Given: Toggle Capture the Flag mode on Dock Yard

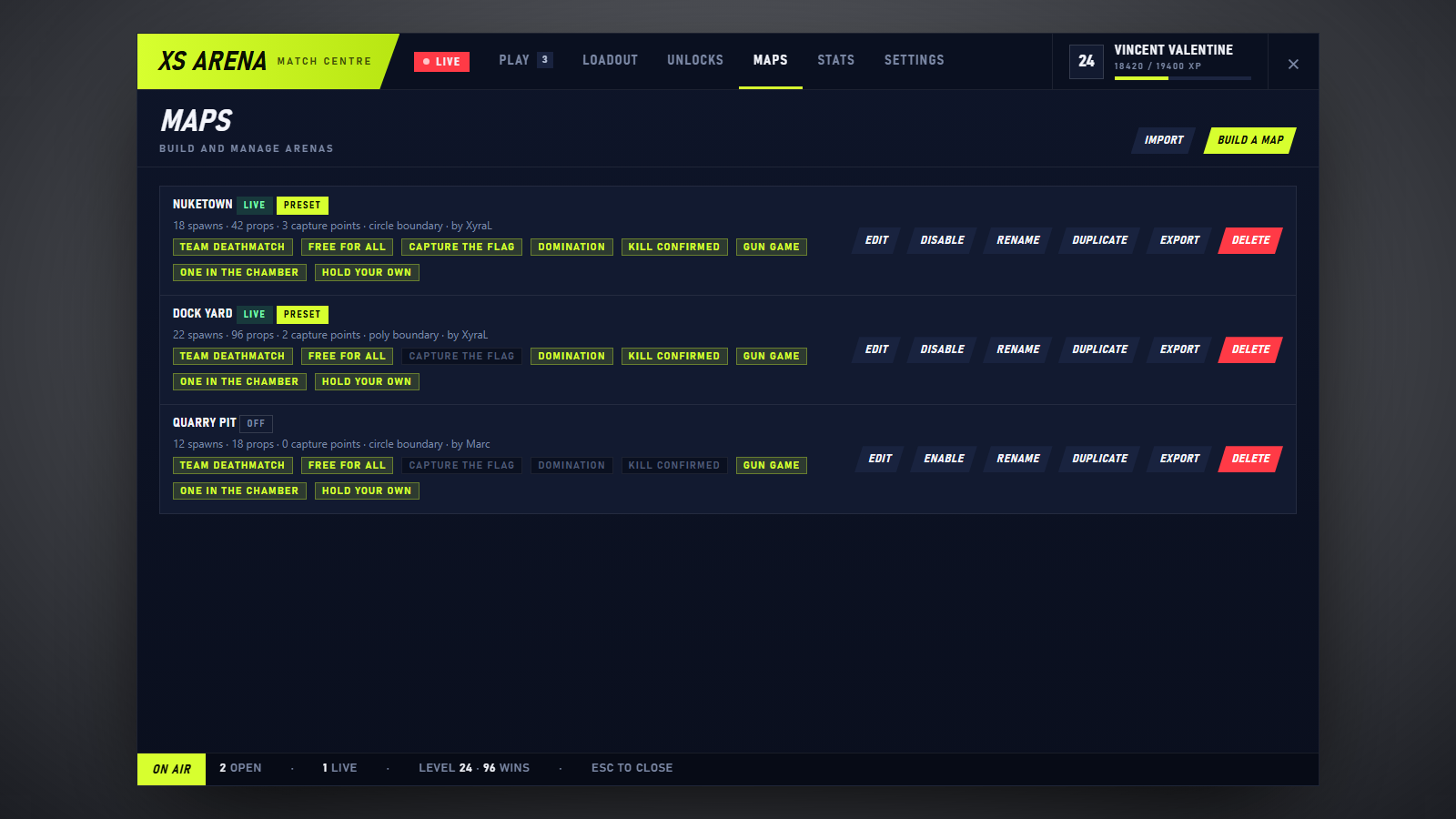Looking at the screenshot, I should click(461, 356).
